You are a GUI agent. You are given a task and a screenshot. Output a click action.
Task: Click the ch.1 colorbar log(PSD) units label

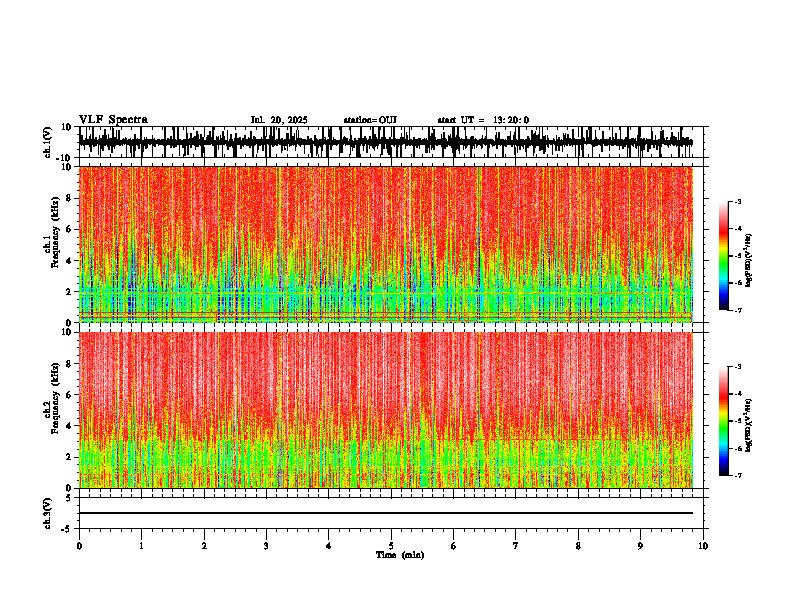coord(749,261)
